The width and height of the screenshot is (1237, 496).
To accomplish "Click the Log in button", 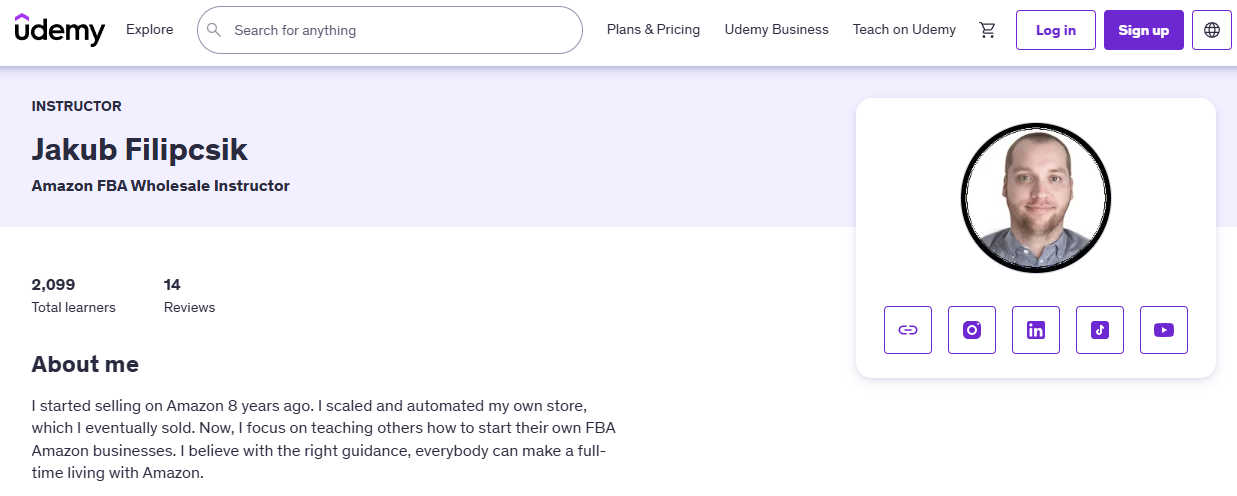I will [x=1056, y=30].
